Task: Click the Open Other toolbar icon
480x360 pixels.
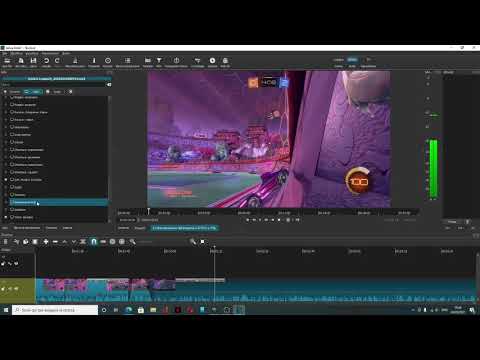Action: point(21,62)
